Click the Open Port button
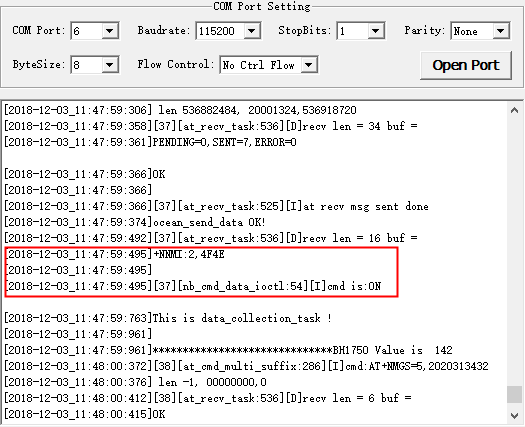Viewport: 525px width, 427px height. [x=466, y=65]
